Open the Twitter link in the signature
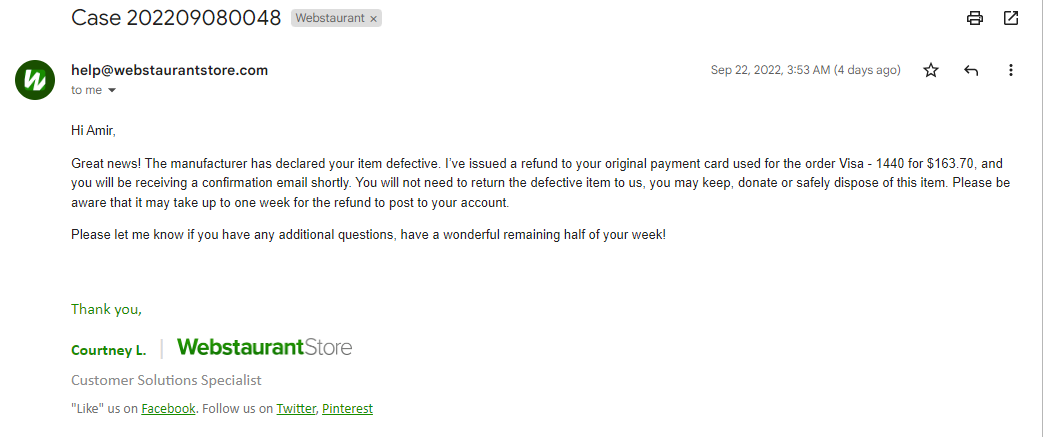This screenshot has width=1043, height=437. [296, 408]
